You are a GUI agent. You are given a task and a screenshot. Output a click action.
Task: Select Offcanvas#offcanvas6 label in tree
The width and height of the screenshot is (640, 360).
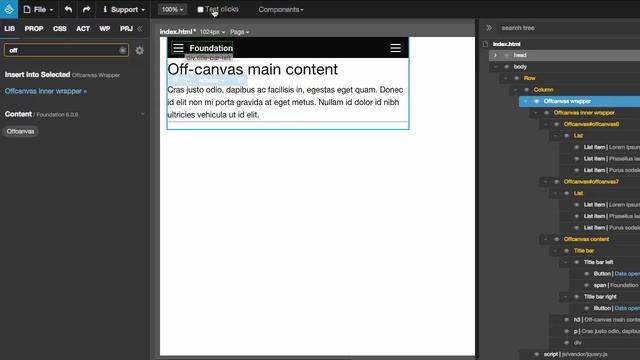point(591,124)
